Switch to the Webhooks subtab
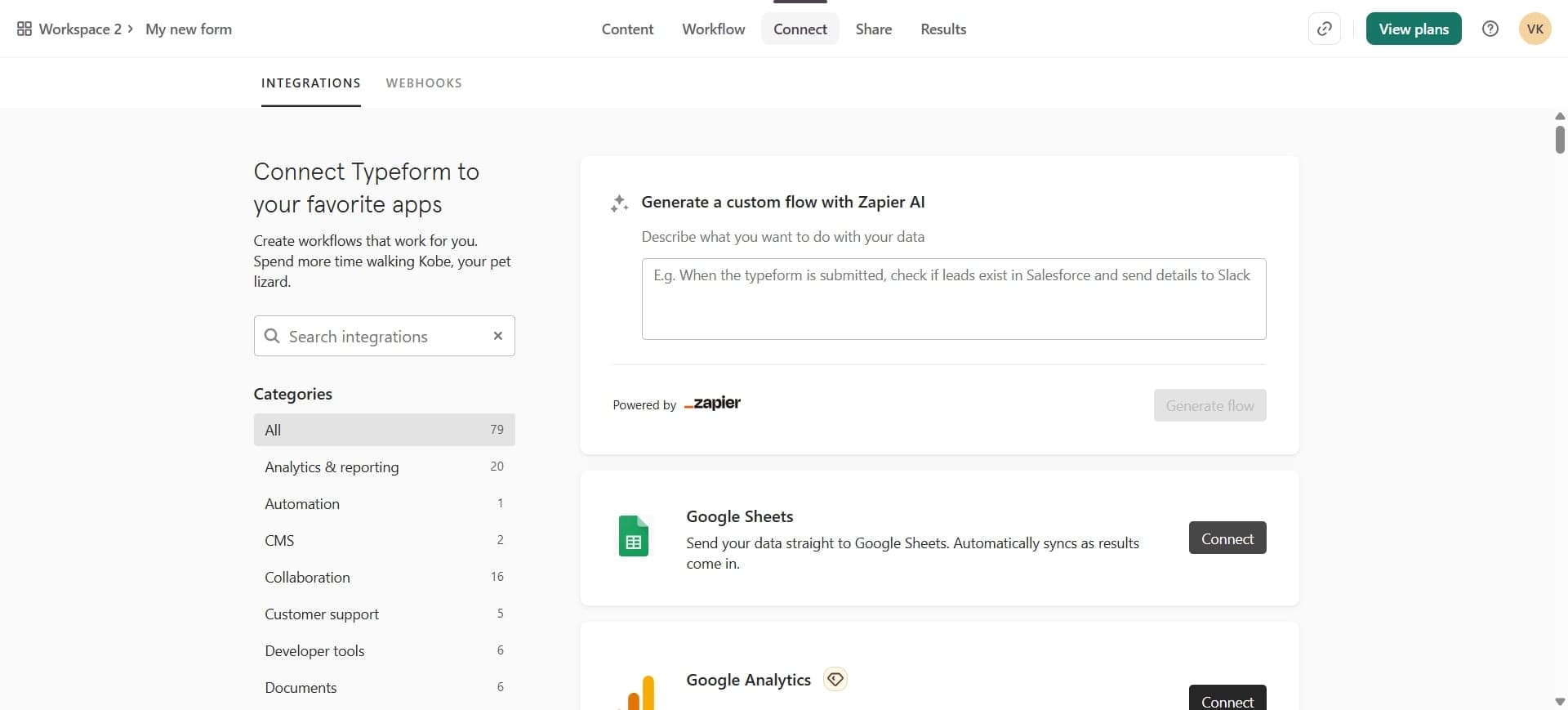 click(424, 83)
